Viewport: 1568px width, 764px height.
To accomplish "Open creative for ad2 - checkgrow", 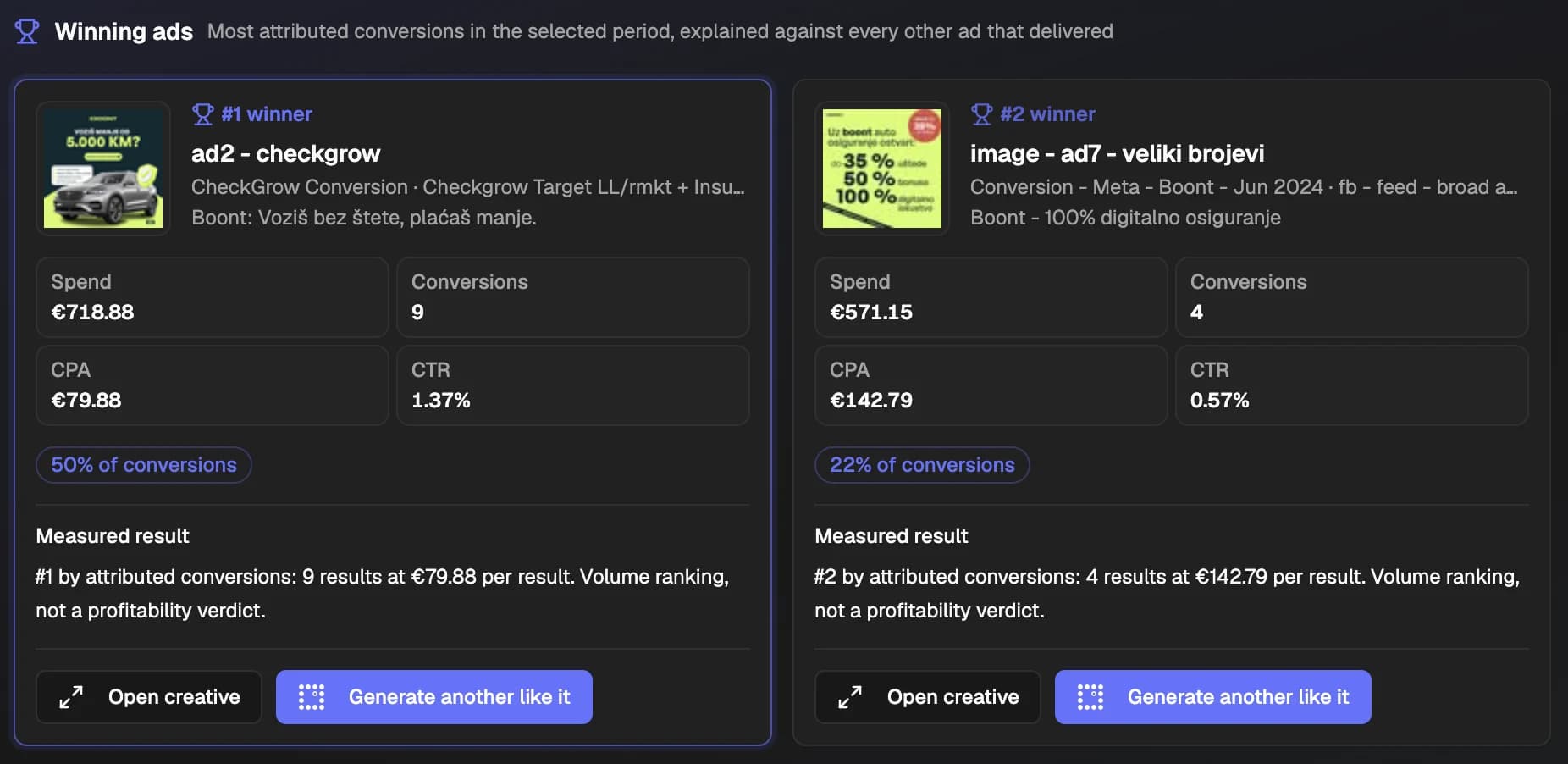I will 149,697.
